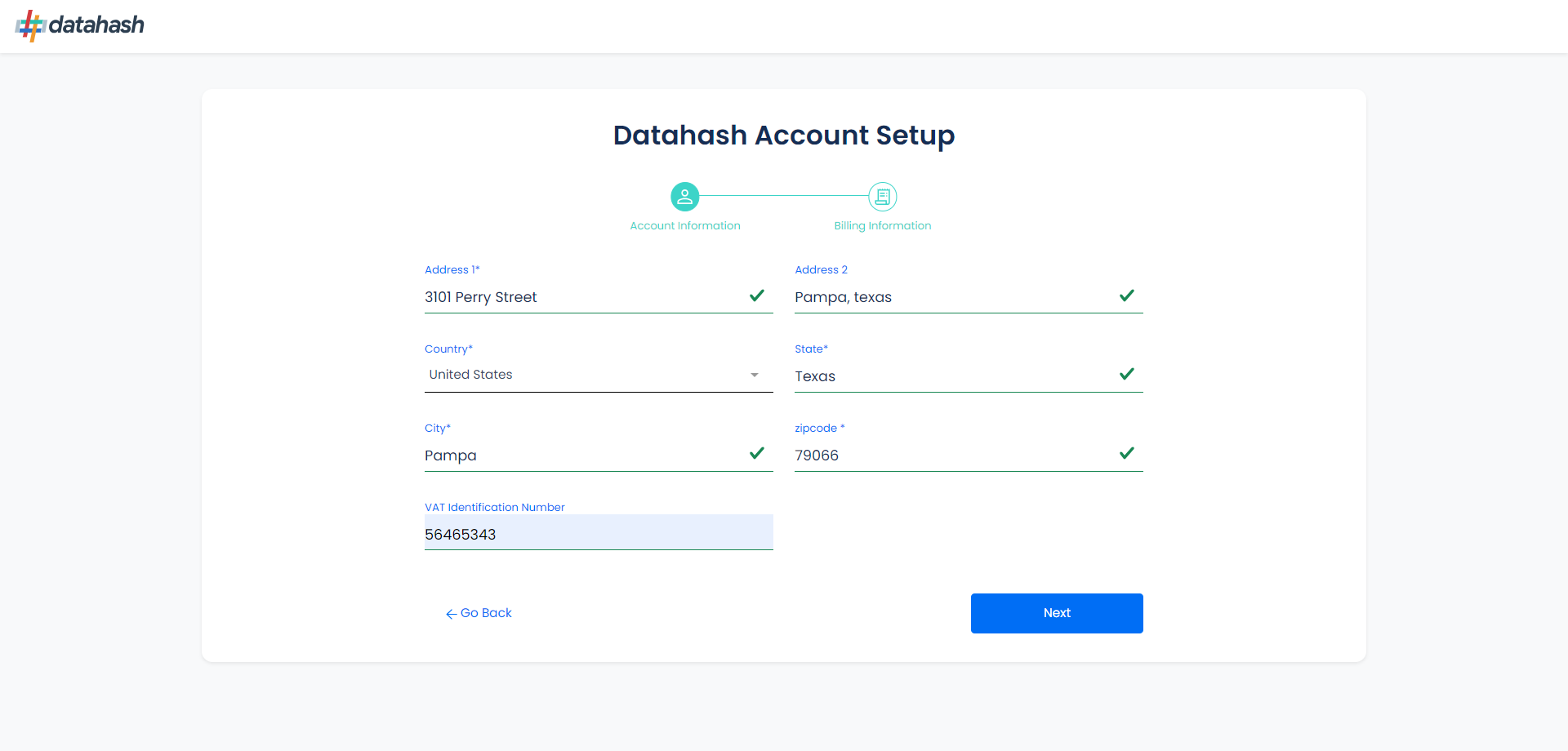Focus the Address 1 field with 3101 Perry Street
The image size is (1568, 751).
tap(599, 297)
